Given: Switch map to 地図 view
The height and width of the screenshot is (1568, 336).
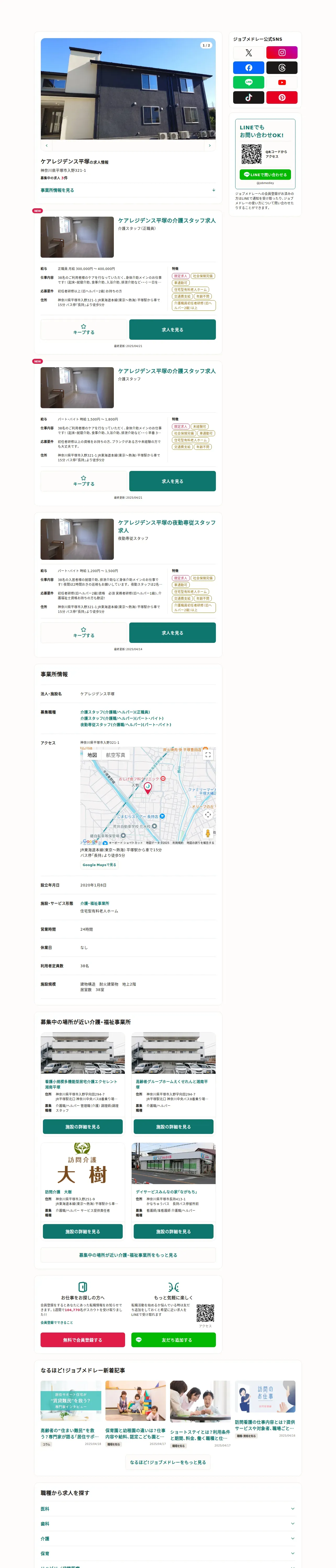Looking at the screenshot, I should coord(92,755).
